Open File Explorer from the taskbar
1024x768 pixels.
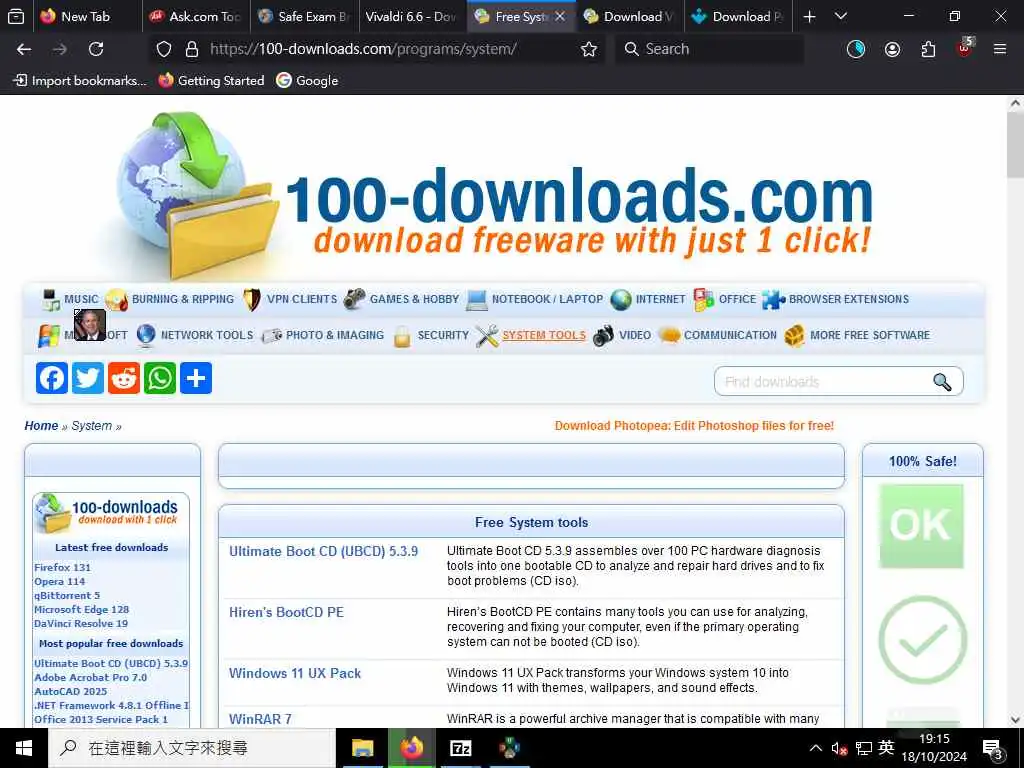pos(362,748)
